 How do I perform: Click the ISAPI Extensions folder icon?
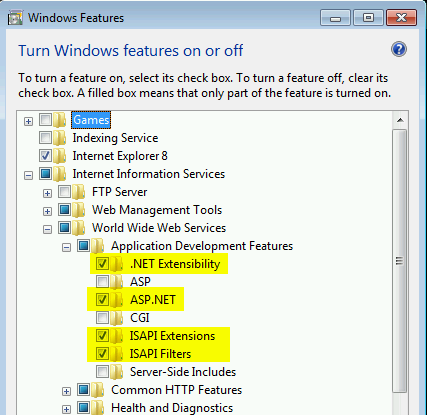(x=117, y=336)
